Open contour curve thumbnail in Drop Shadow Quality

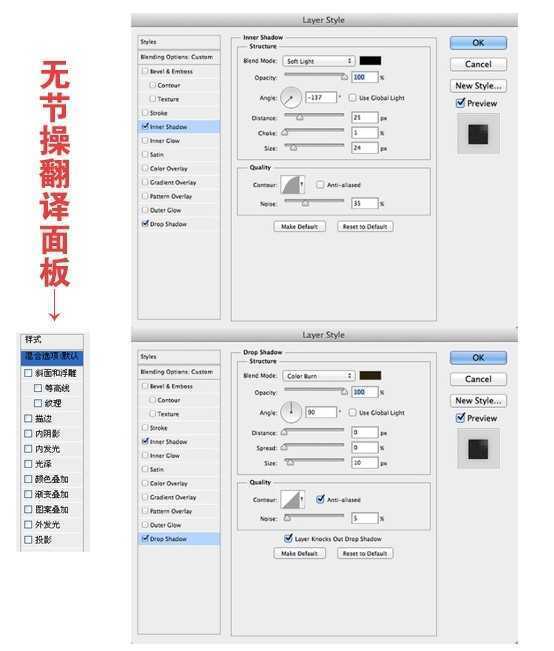coord(290,499)
